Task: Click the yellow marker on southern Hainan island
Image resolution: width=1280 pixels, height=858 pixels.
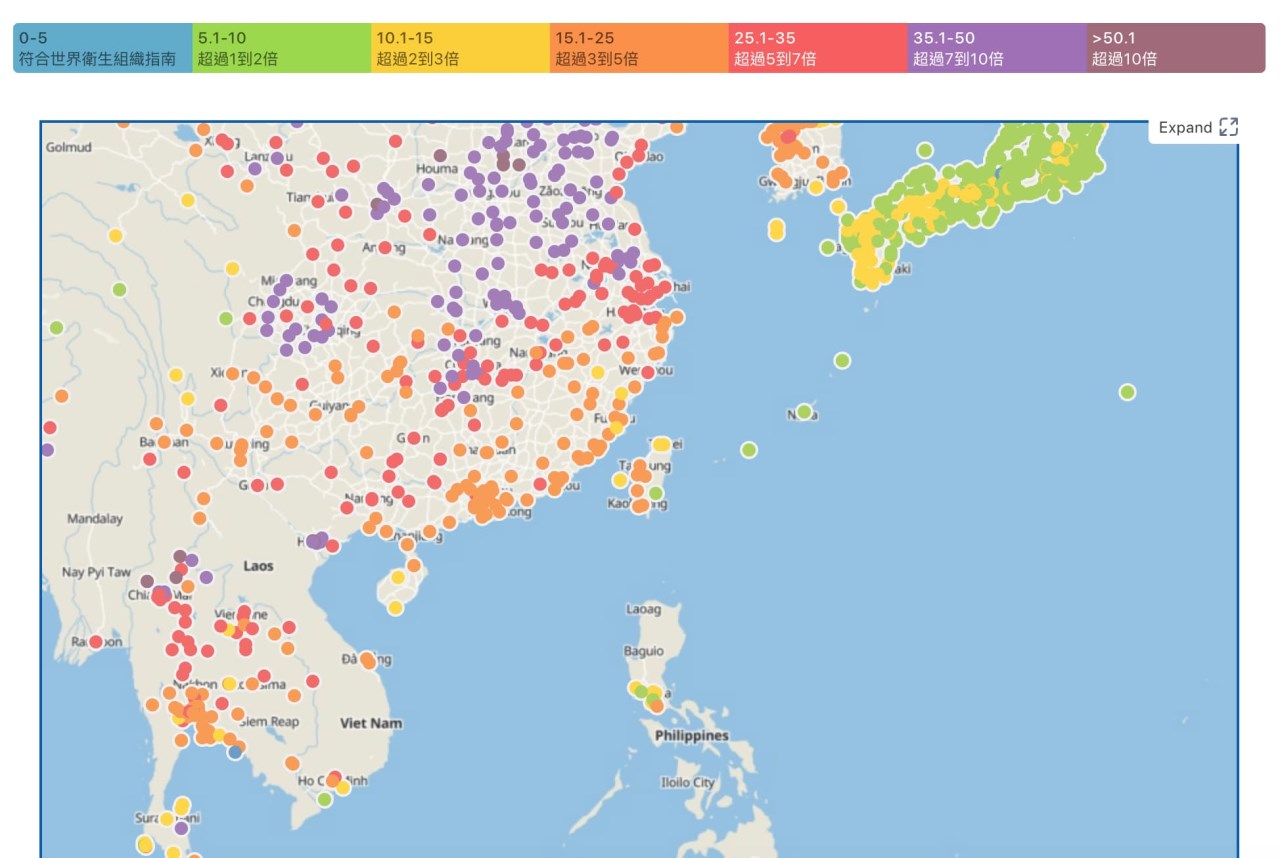Action: click(x=395, y=608)
